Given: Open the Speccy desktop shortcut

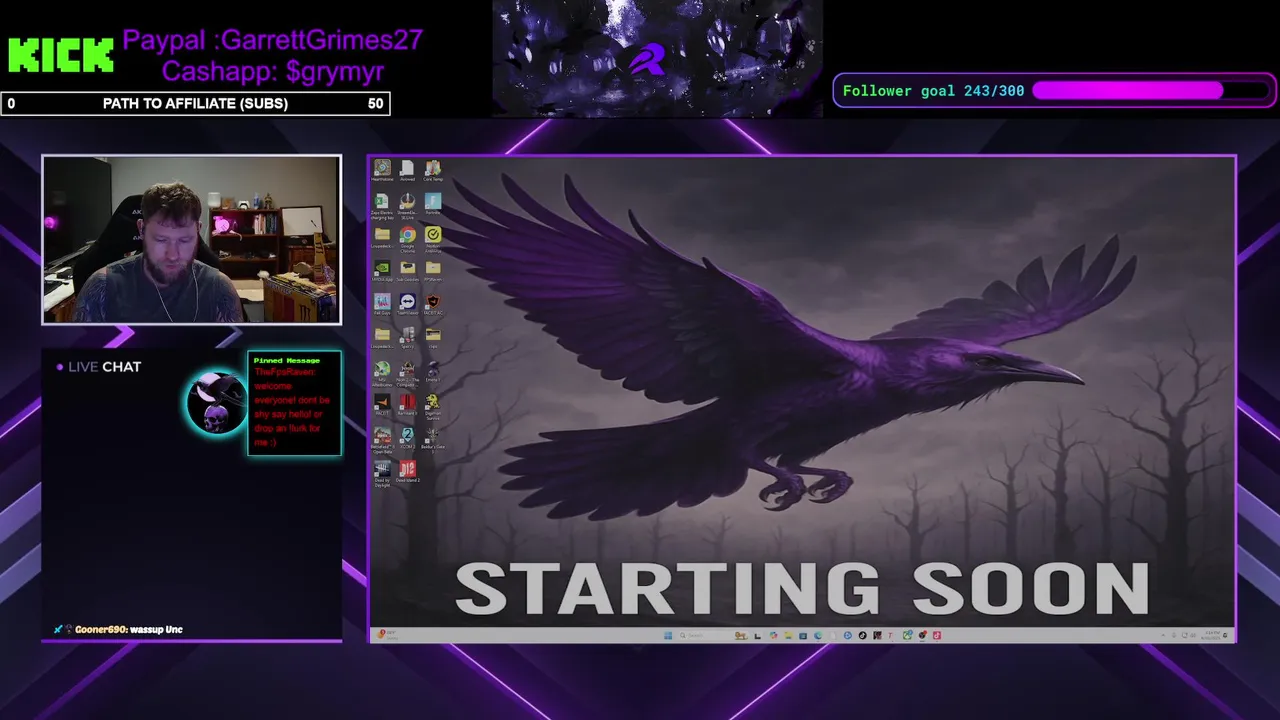Looking at the screenshot, I should click(407, 337).
